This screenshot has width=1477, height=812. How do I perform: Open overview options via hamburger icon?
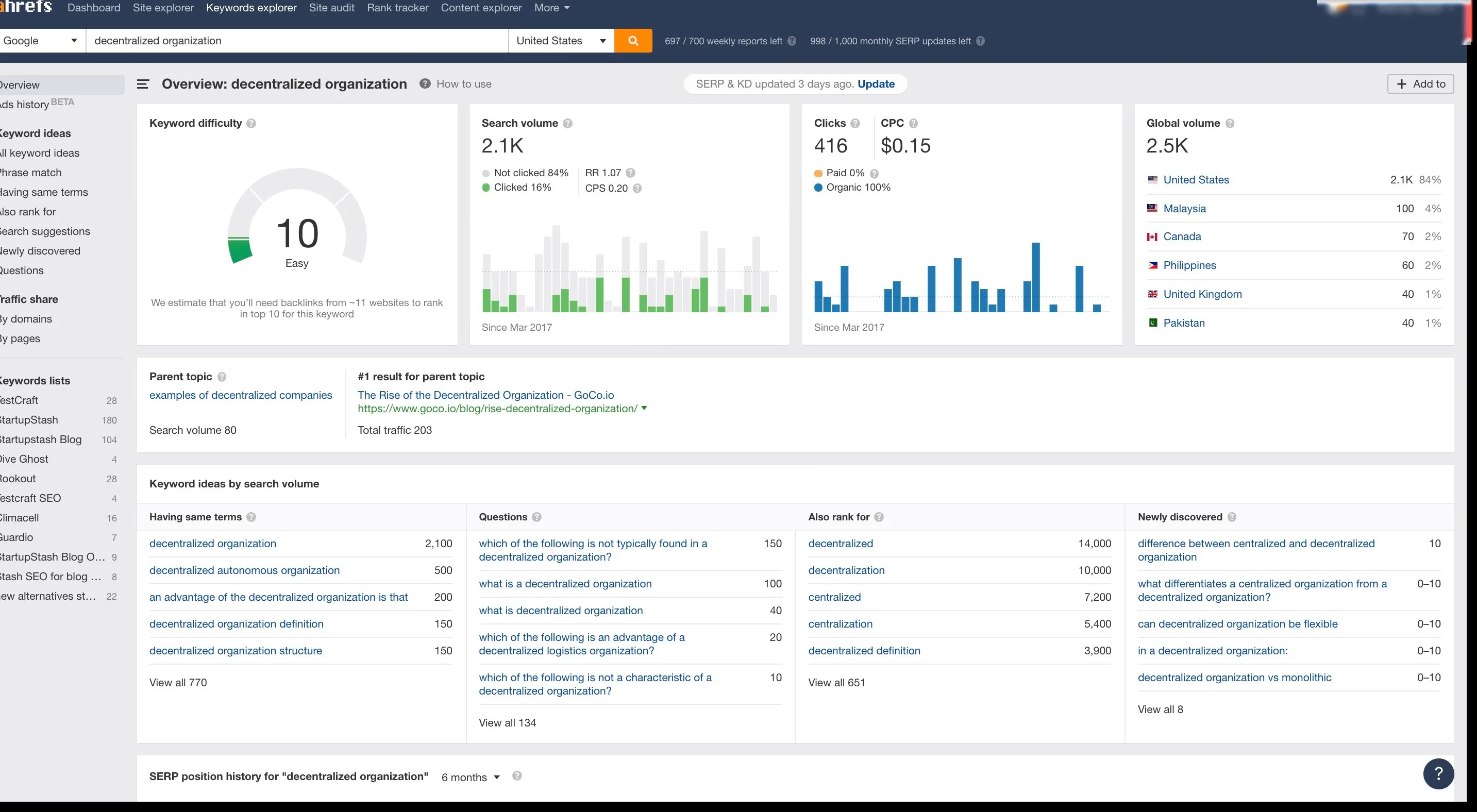click(x=143, y=83)
